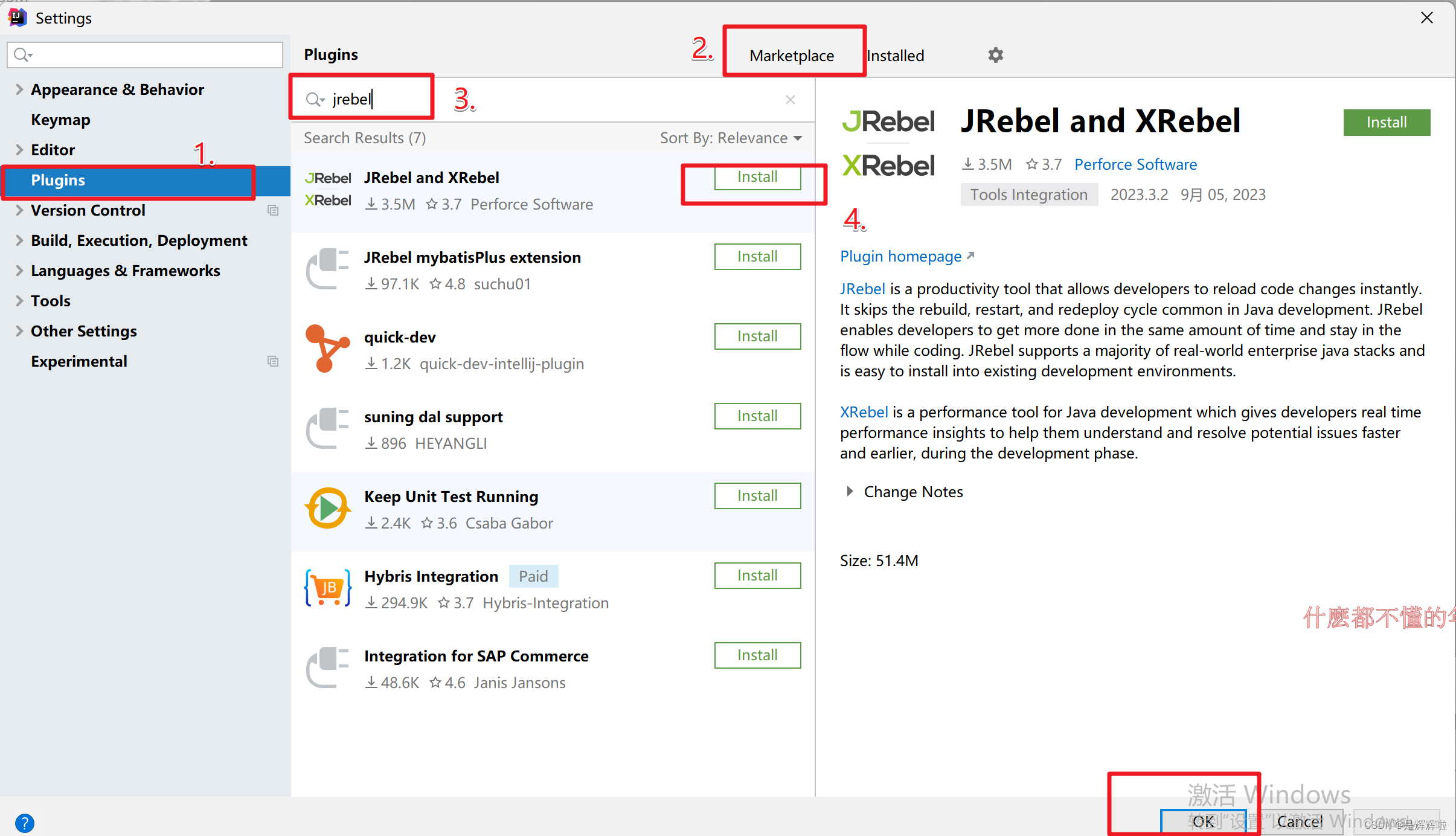
Task: Expand the Change Notes section
Action: tap(850, 492)
